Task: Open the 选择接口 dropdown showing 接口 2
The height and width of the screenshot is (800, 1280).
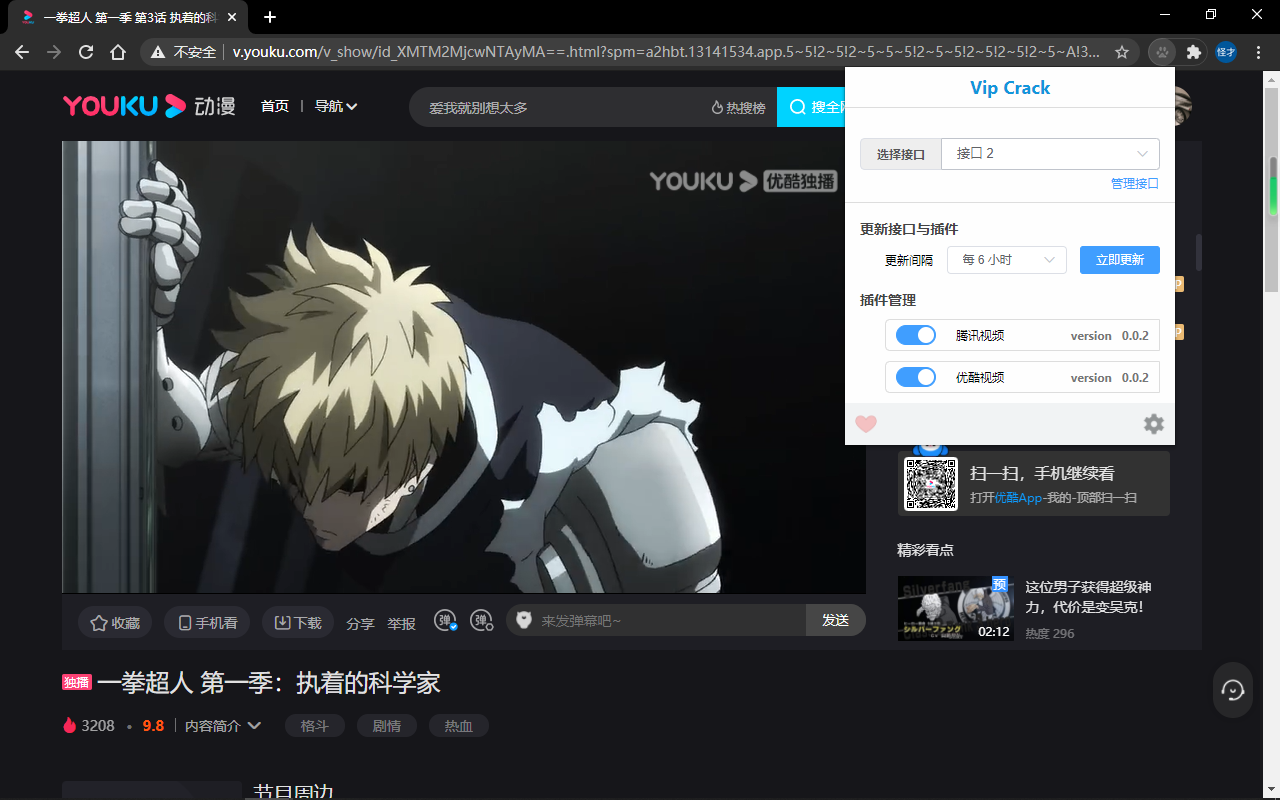Action: pyautogui.click(x=1051, y=154)
